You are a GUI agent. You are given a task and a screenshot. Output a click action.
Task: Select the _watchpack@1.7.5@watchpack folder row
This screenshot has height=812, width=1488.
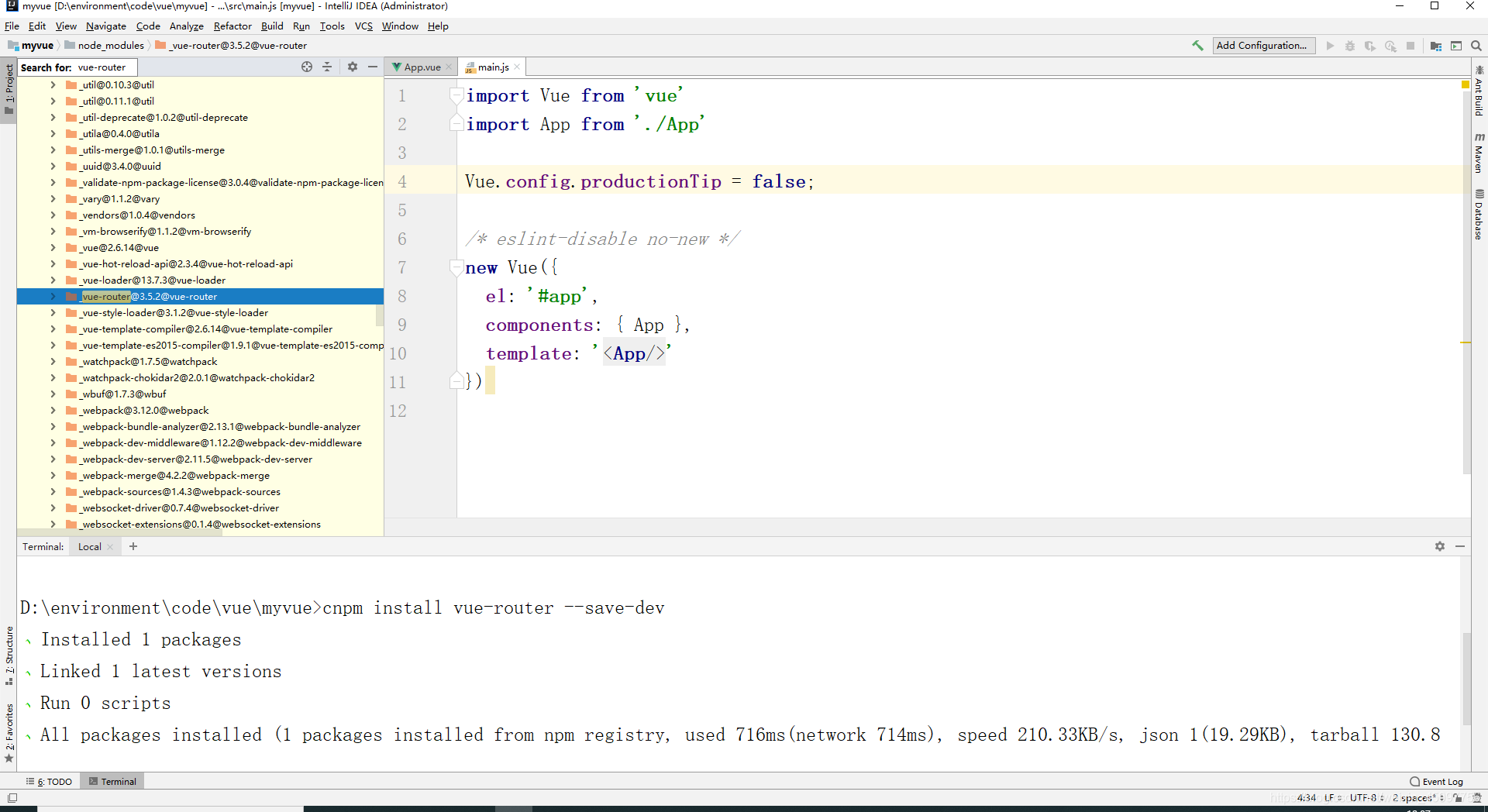pos(200,361)
